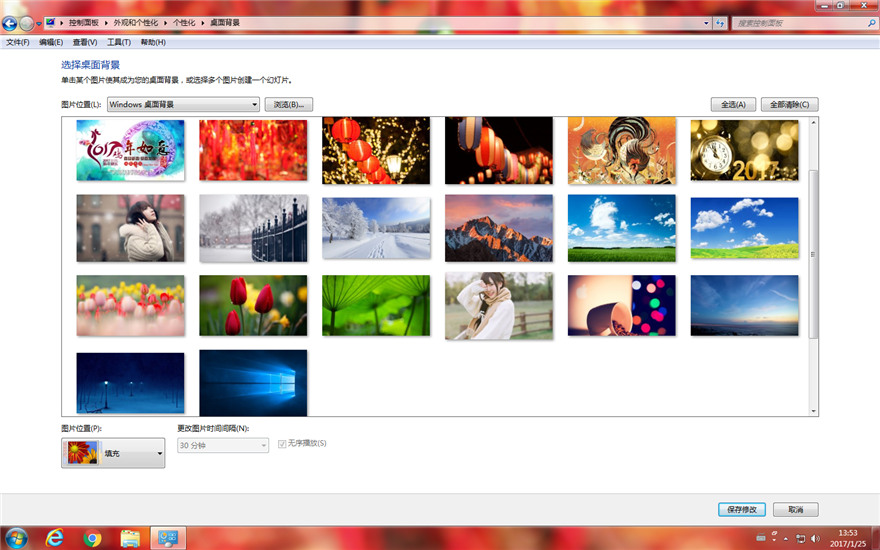Click the volume speaker tray icon
The width and height of the screenshot is (880, 550).
click(815, 538)
